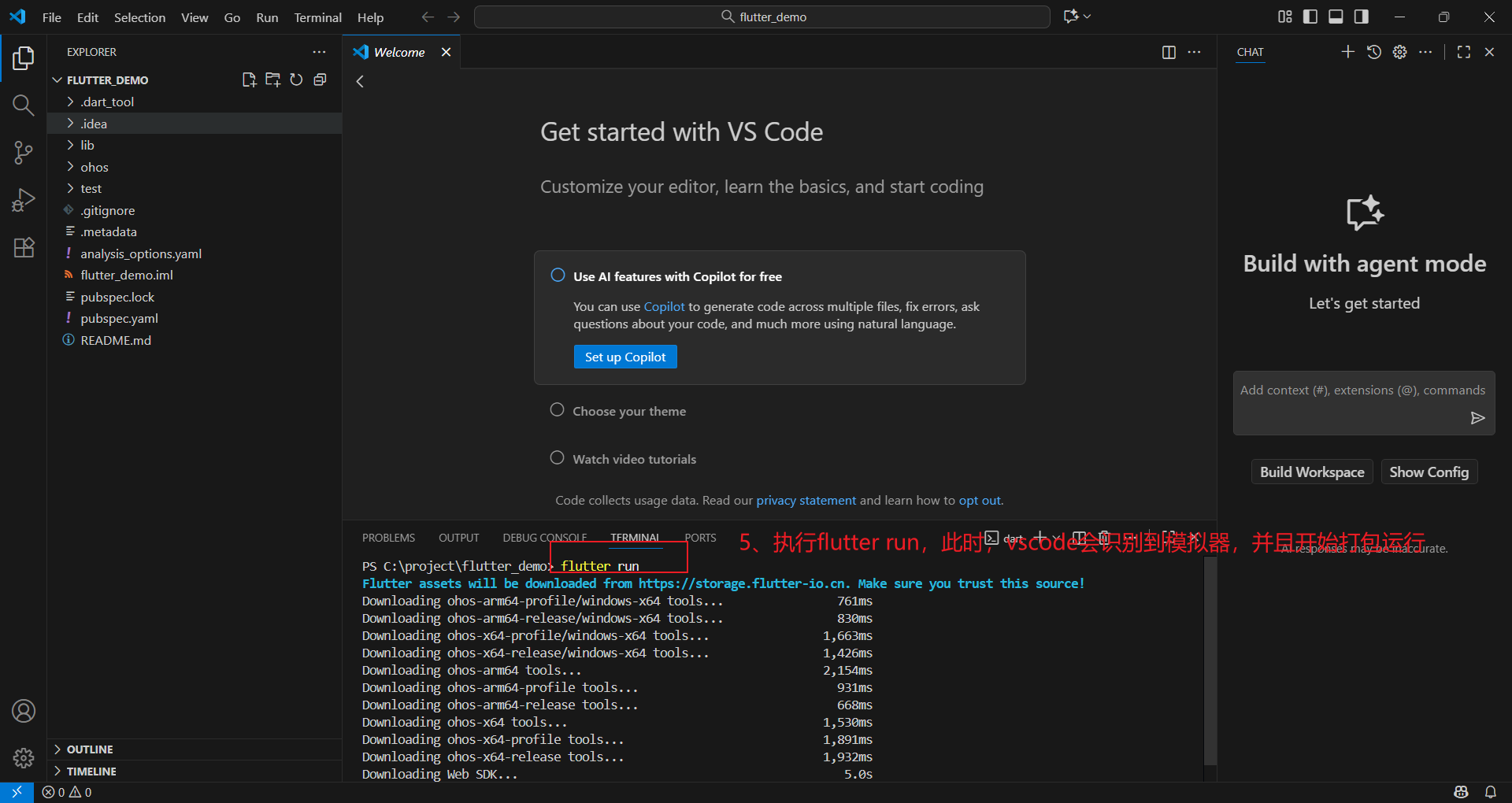The width and height of the screenshot is (1512, 803).
Task: Open pubspec.yaml in the Explorer
Action: coord(195,318)
